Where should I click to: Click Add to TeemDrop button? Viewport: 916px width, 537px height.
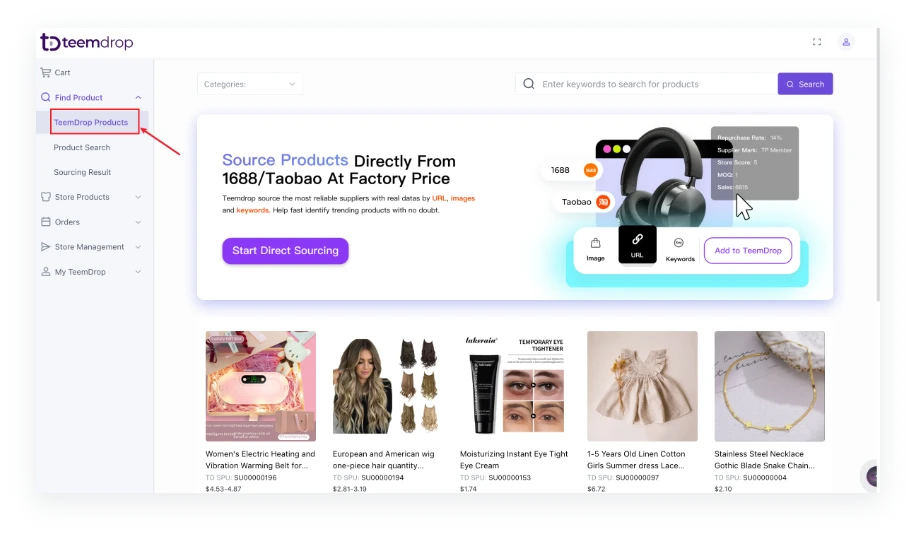747,251
